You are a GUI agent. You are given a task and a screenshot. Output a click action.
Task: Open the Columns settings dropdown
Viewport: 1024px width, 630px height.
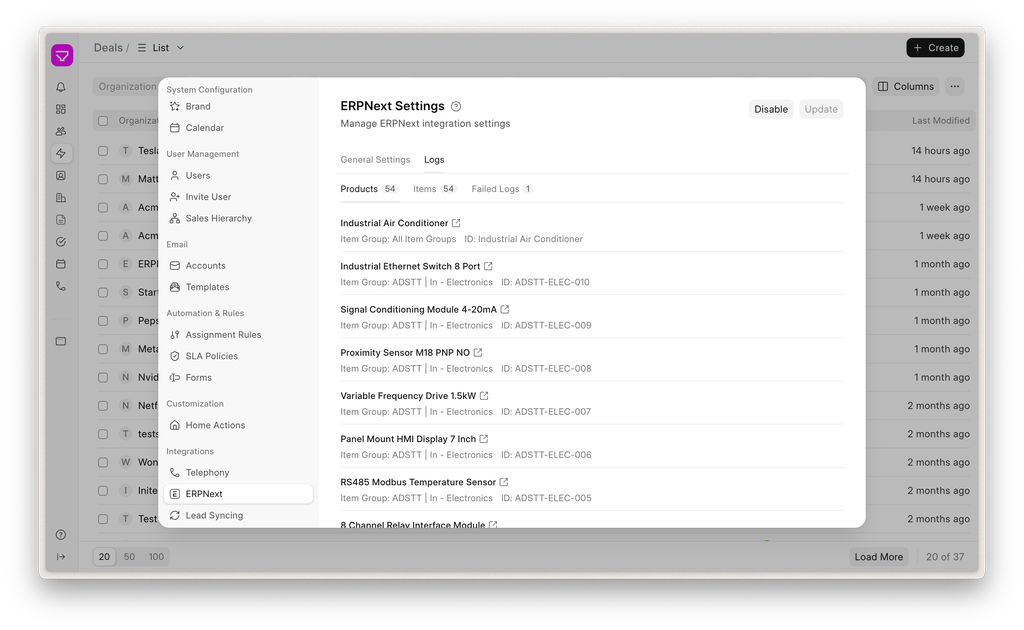click(x=906, y=86)
